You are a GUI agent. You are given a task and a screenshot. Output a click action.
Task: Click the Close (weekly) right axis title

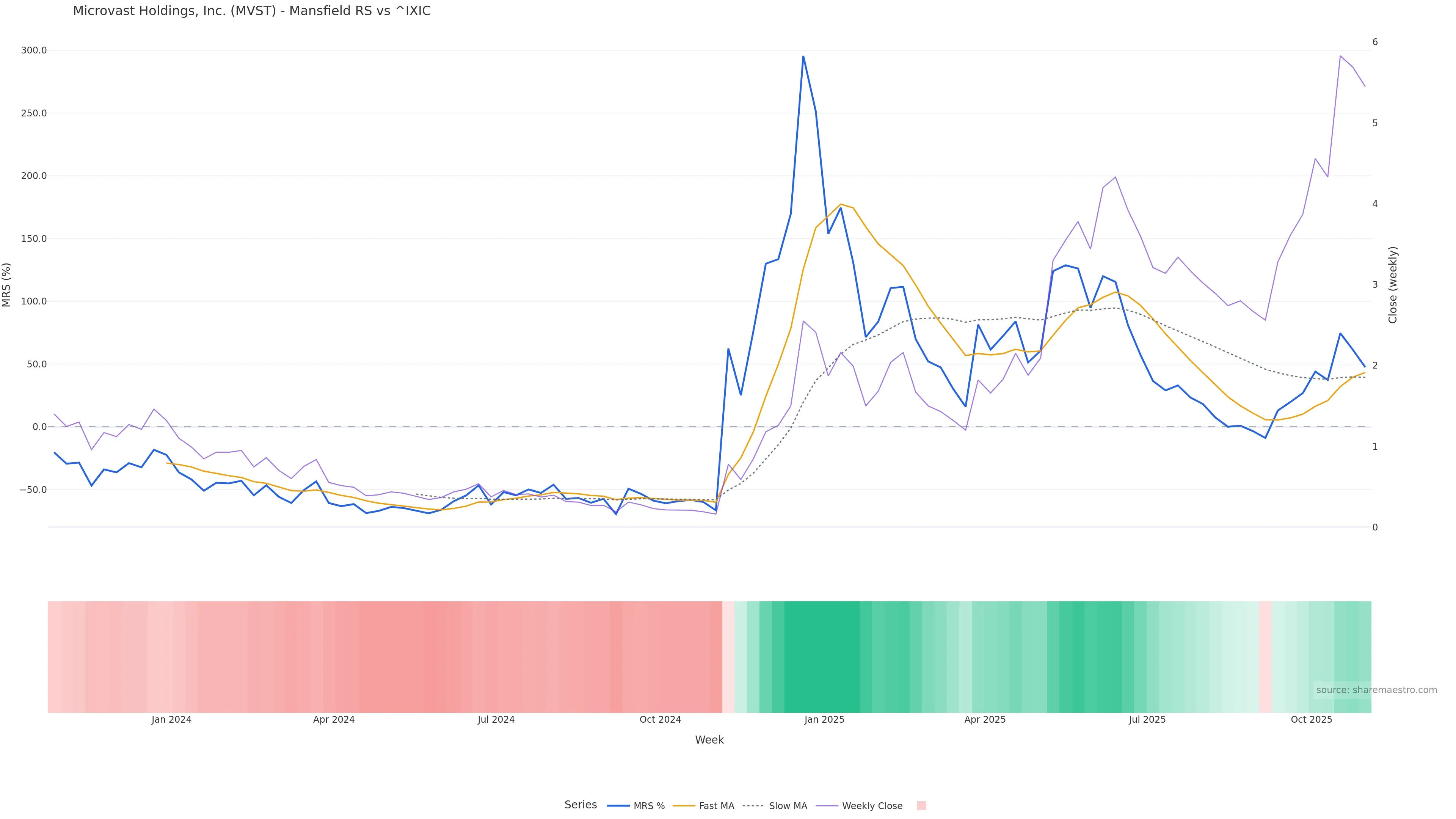1393,285
